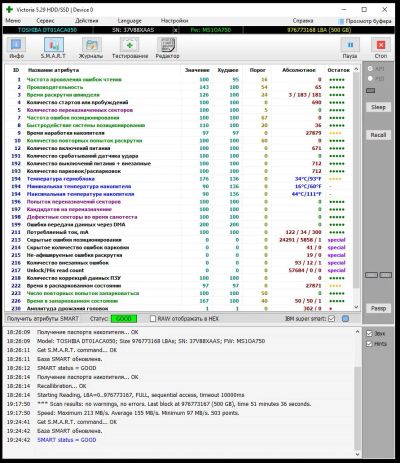Click log line starting with Starting Reading
400x463 pixels.
click(x=141, y=395)
